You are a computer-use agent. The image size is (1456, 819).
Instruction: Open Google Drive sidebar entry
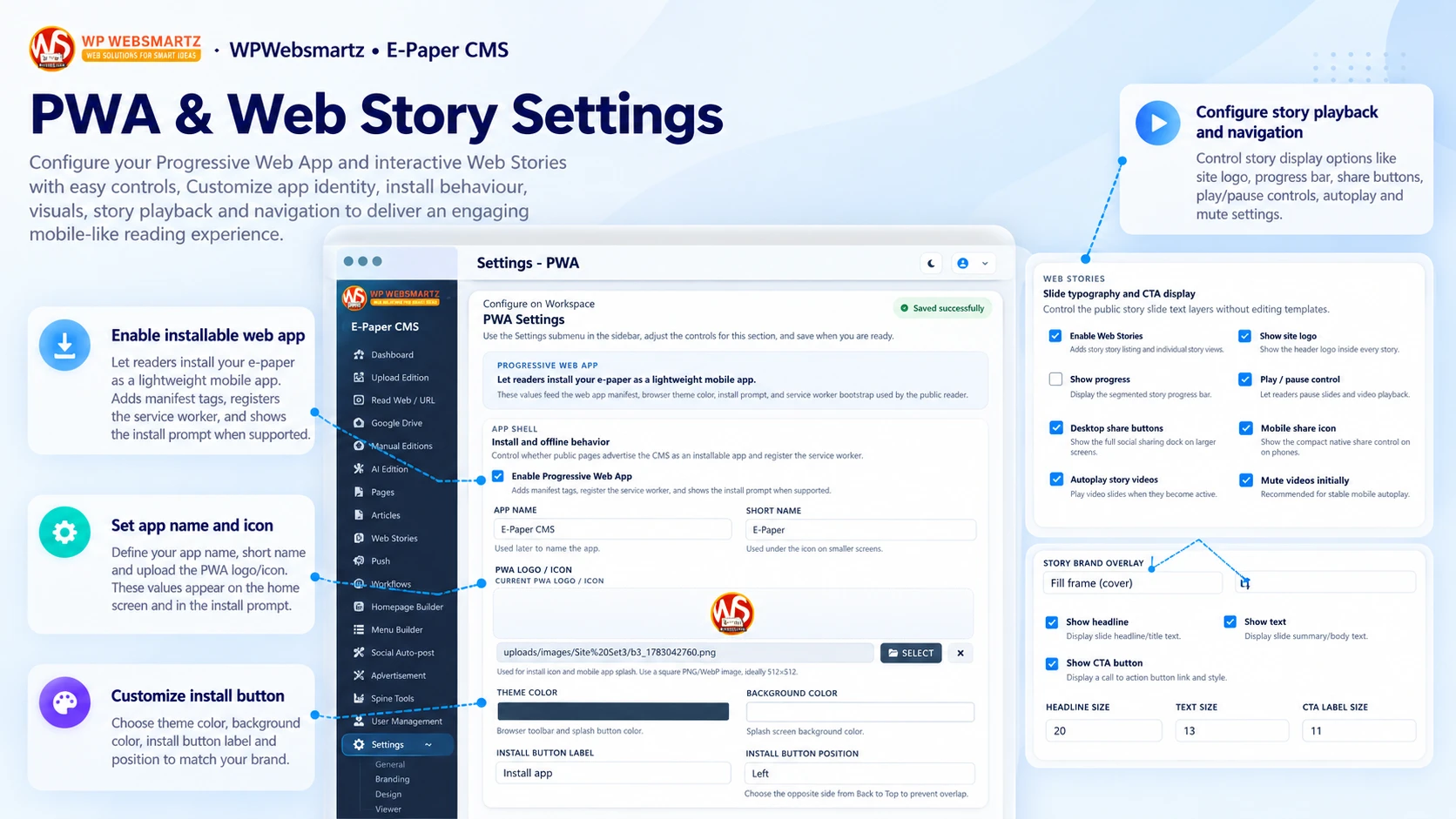pos(395,423)
